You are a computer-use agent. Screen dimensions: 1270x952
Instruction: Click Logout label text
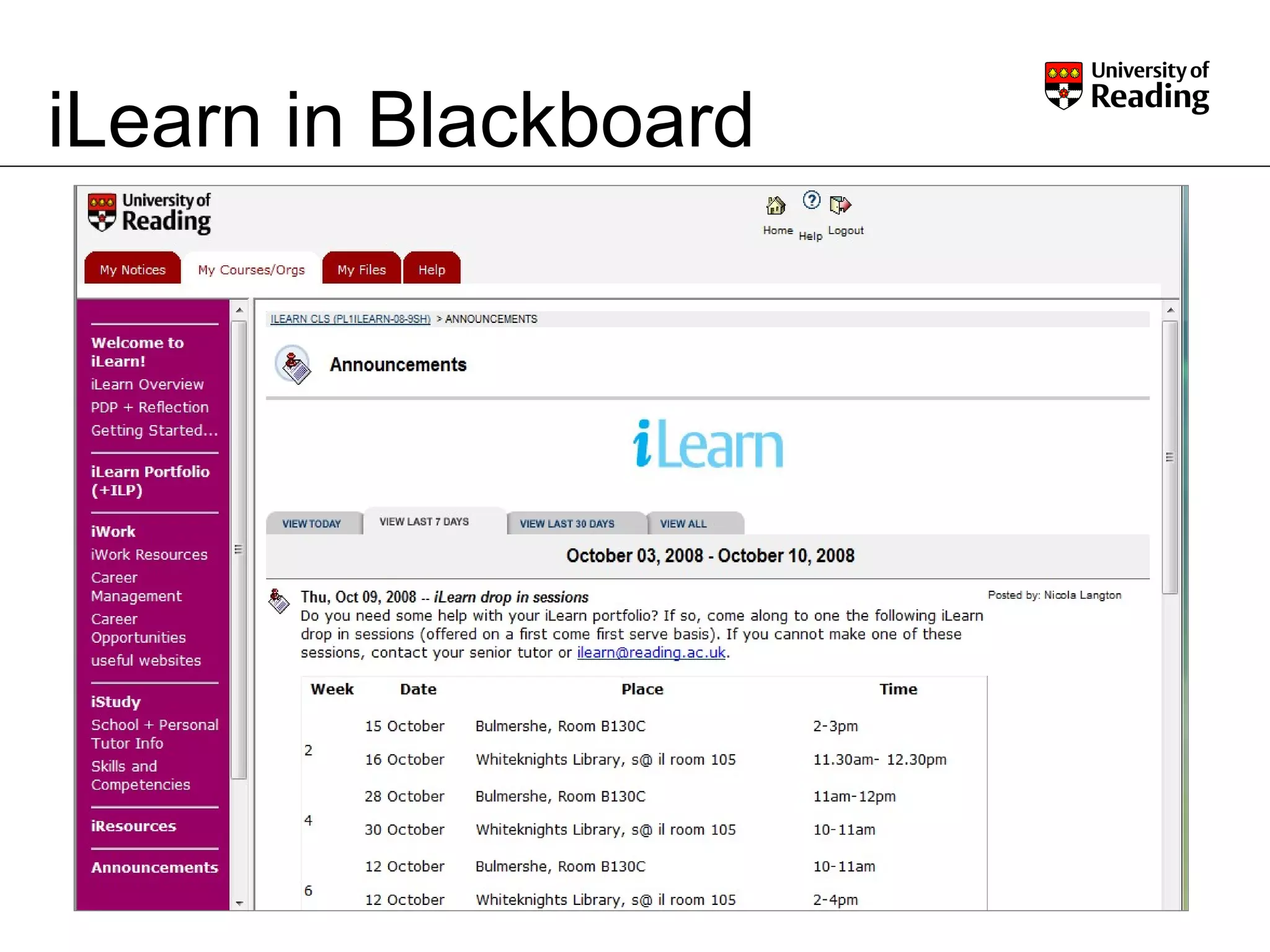coord(846,231)
